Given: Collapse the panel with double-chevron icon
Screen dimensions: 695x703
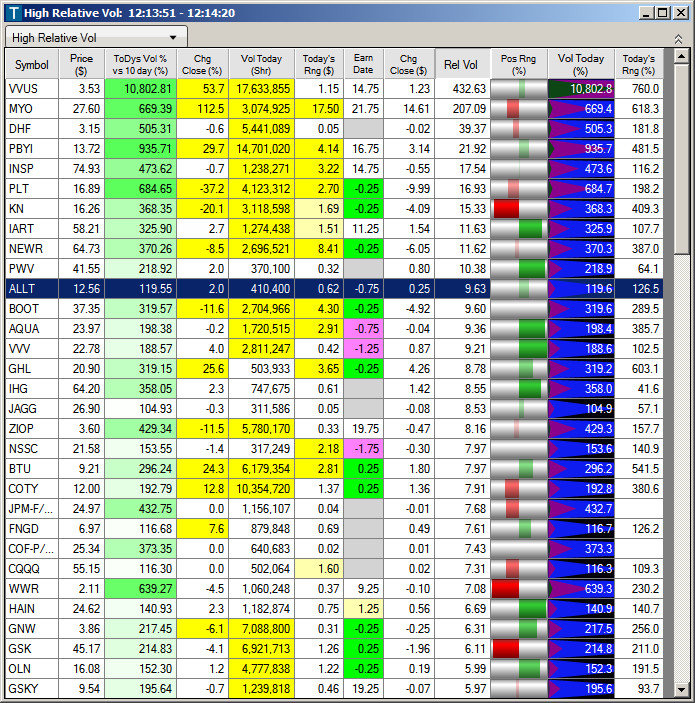Looking at the screenshot, I should point(678,39).
